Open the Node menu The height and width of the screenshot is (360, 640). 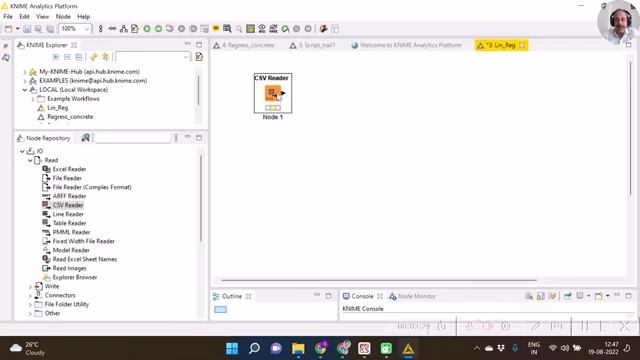(x=63, y=17)
